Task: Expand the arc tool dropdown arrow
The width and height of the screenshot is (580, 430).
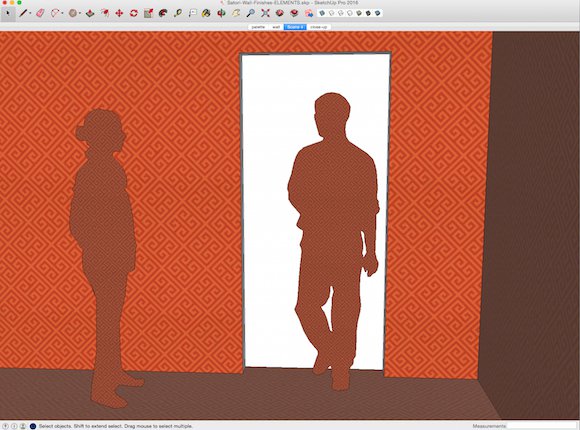Action: pos(62,14)
